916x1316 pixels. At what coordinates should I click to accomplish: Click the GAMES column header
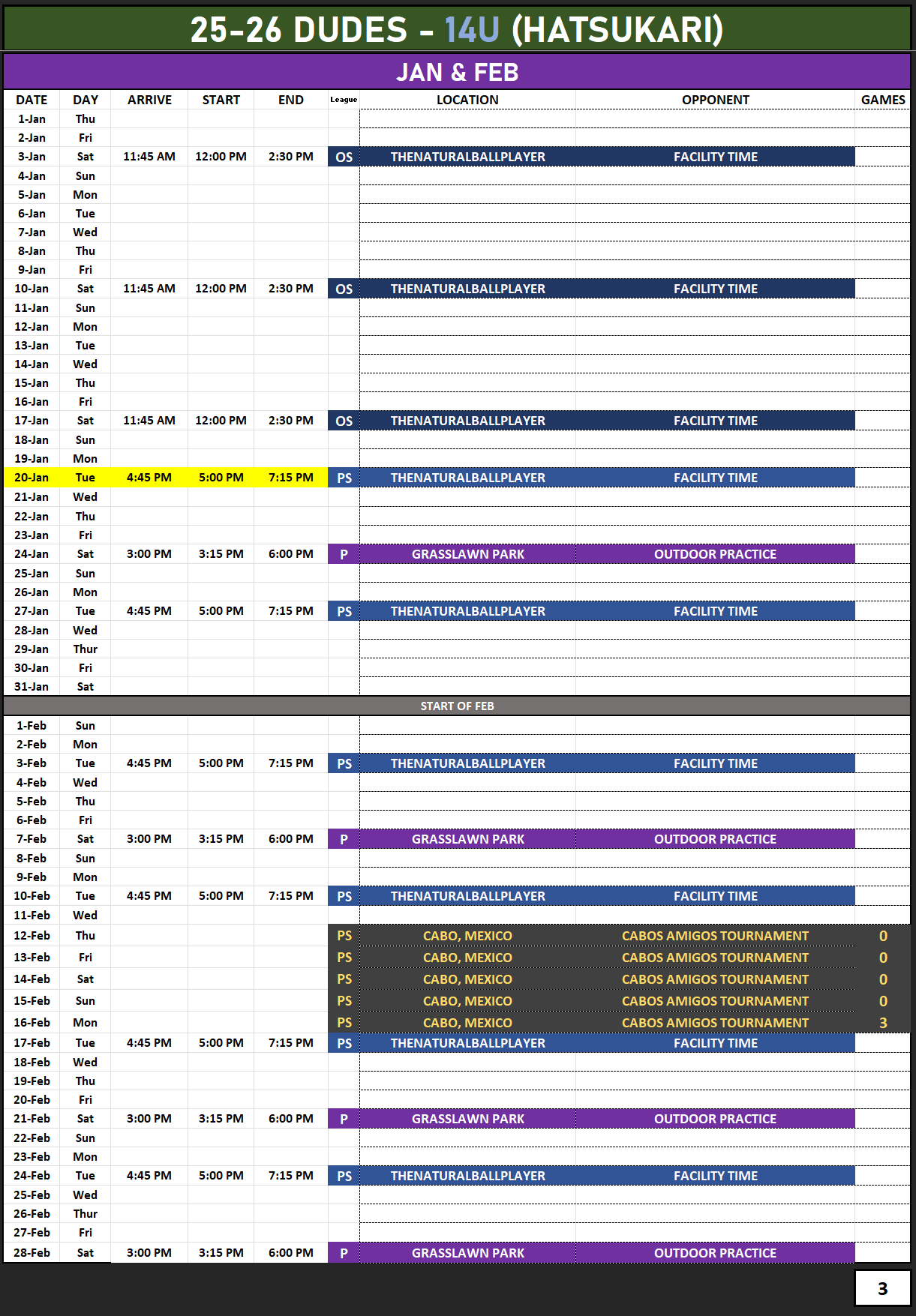click(883, 100)
